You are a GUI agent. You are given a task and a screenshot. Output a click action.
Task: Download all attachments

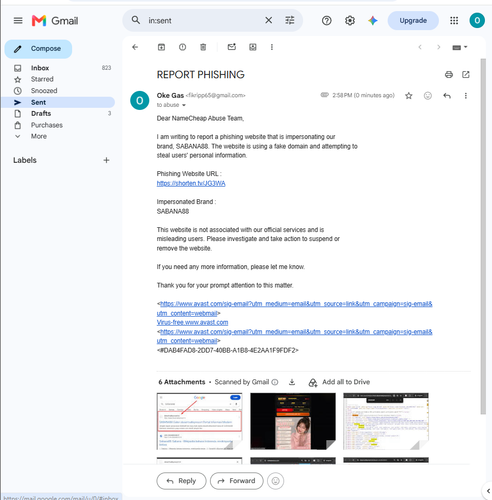tap(292, 382)
